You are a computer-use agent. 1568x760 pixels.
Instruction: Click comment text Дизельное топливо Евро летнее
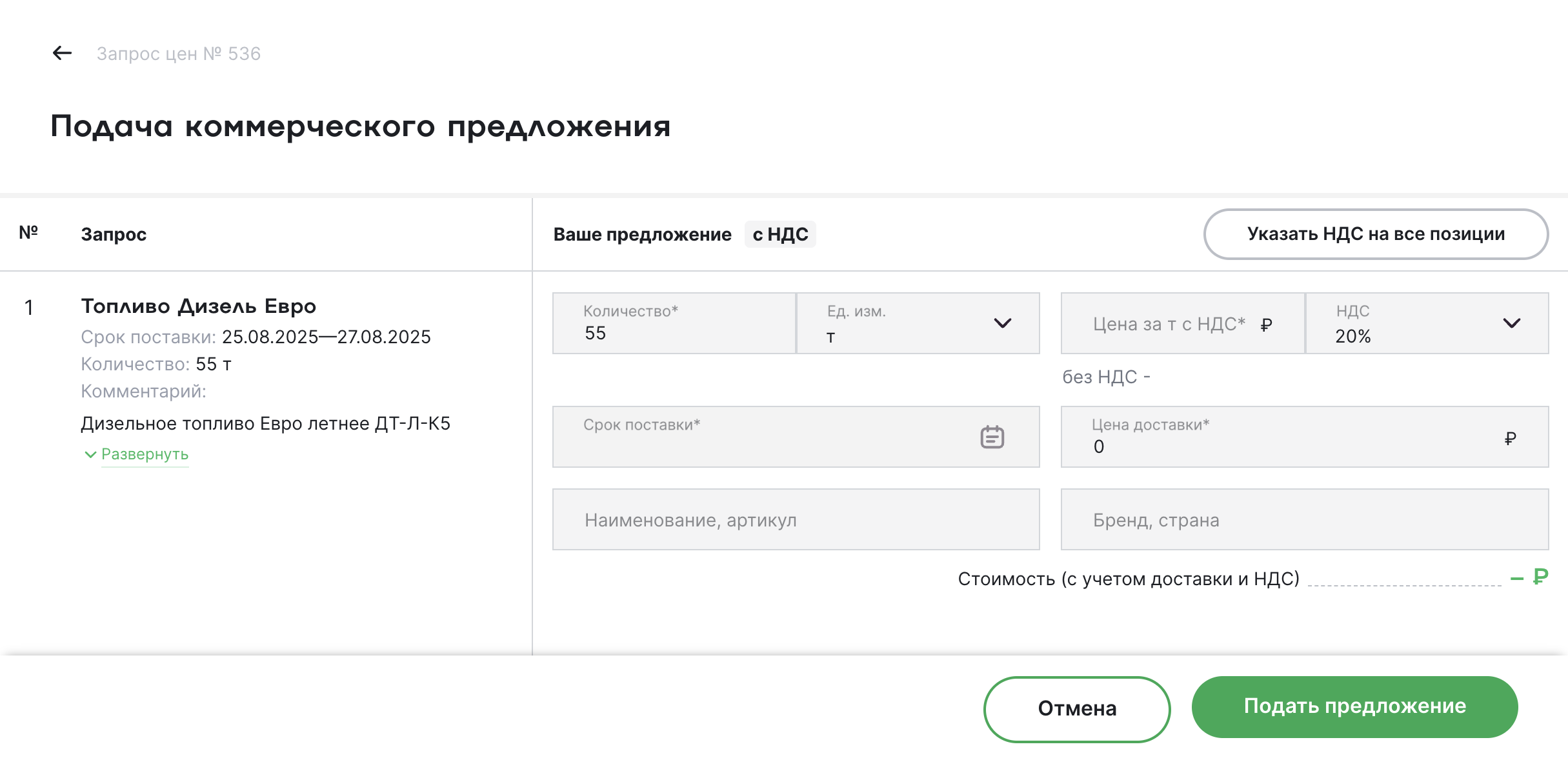[x=265, y=423]
